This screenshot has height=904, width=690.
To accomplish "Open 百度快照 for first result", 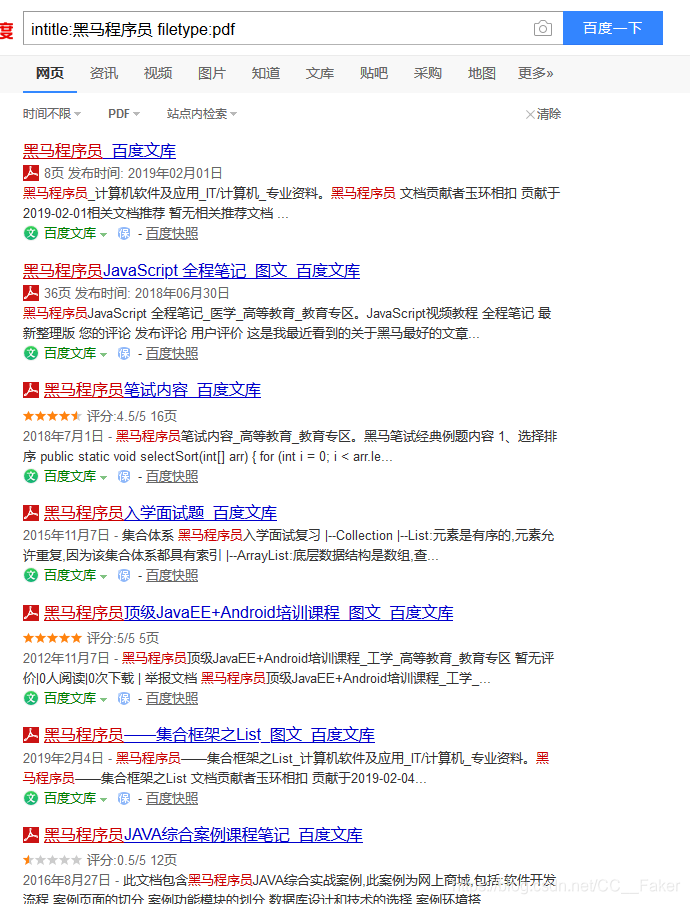I will (x=172, y=233).
